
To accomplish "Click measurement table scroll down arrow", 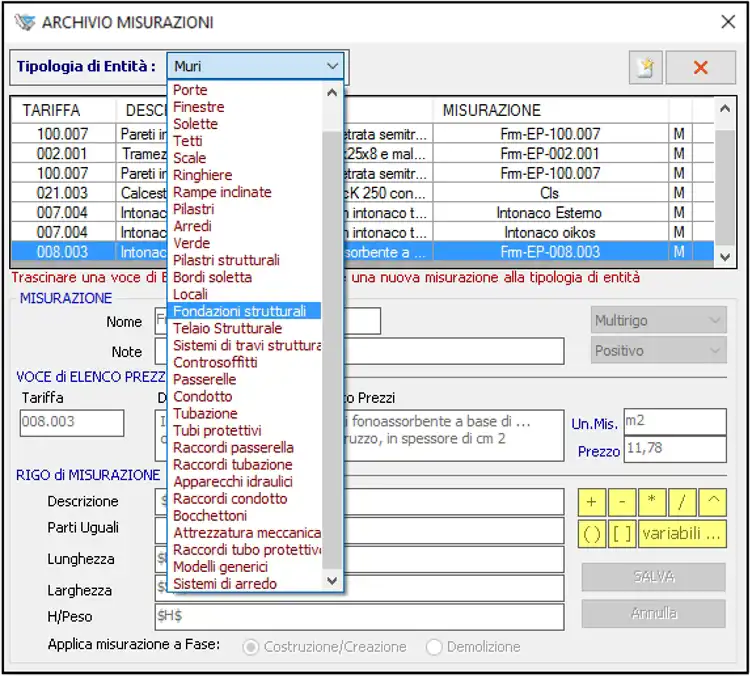I will [x=725, y=257].
